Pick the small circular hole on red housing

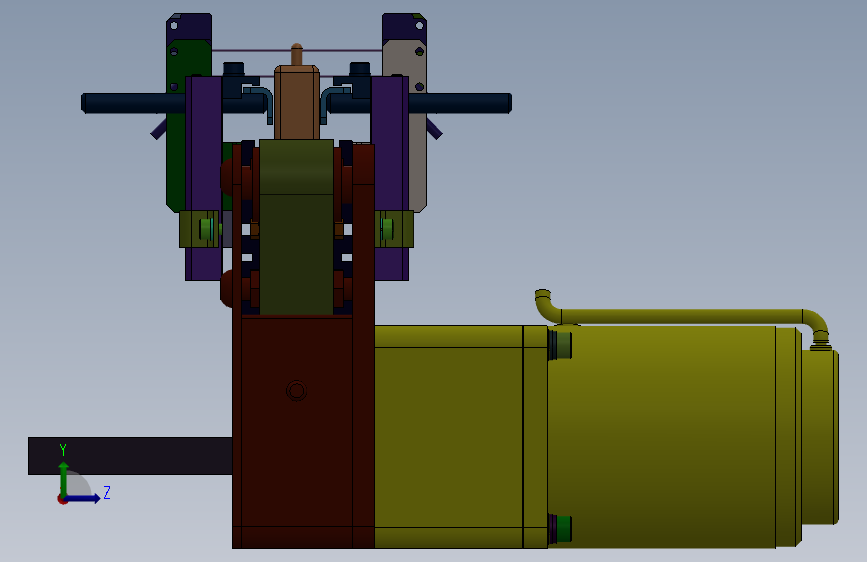pos(296,391)
